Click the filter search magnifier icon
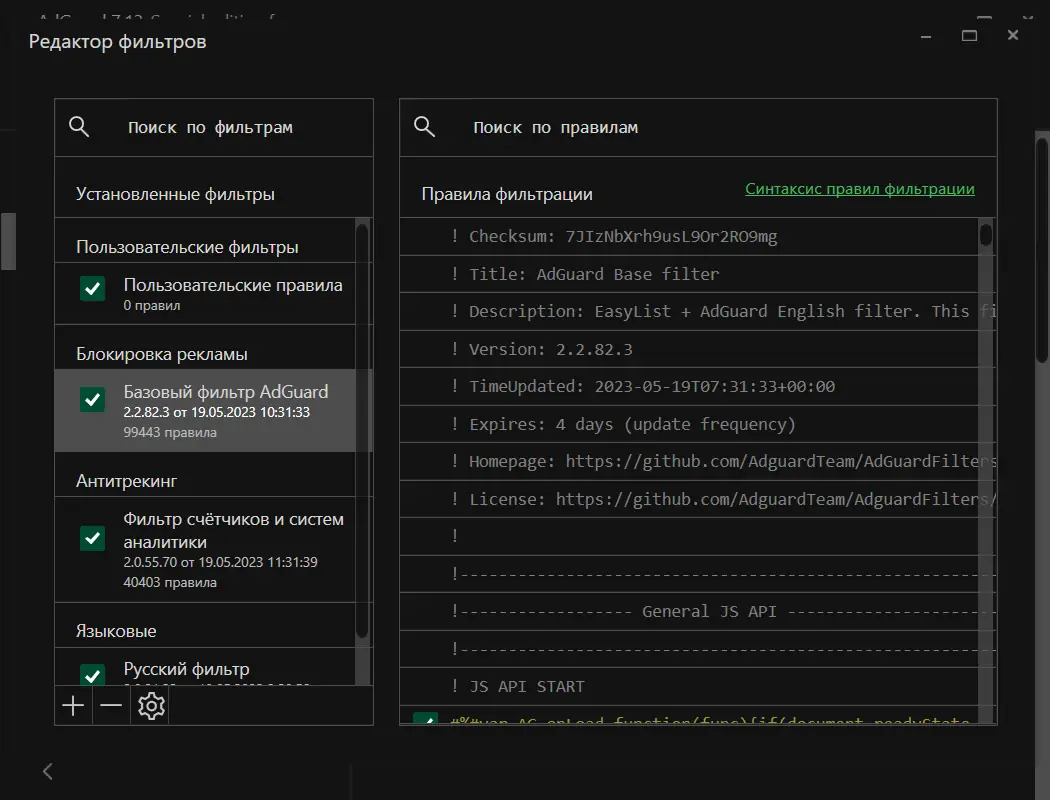Image resolution: width=1050 pixels, height=800 pixels. (79, 127)
